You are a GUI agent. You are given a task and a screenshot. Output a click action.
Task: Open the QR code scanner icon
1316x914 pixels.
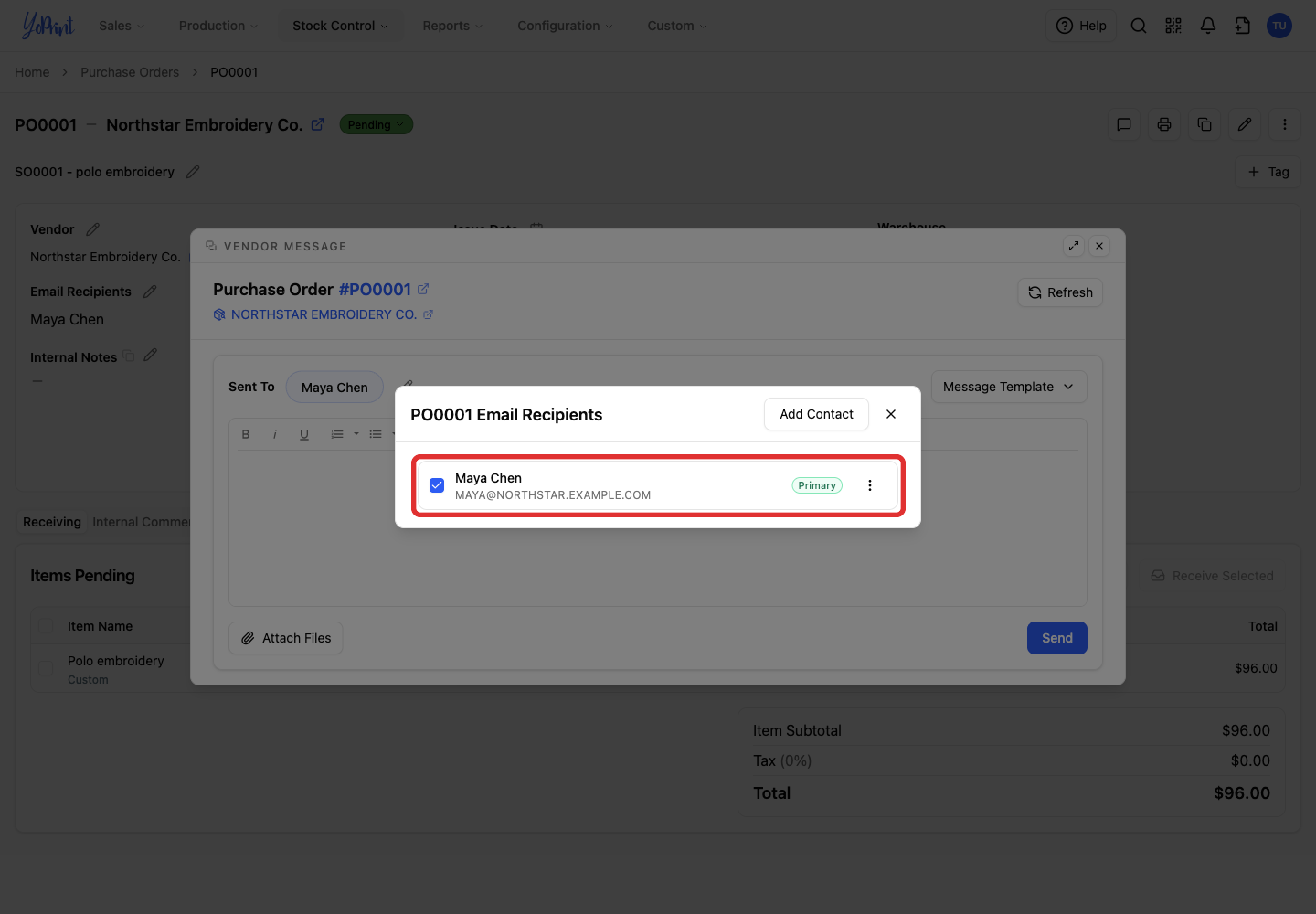1173,26
